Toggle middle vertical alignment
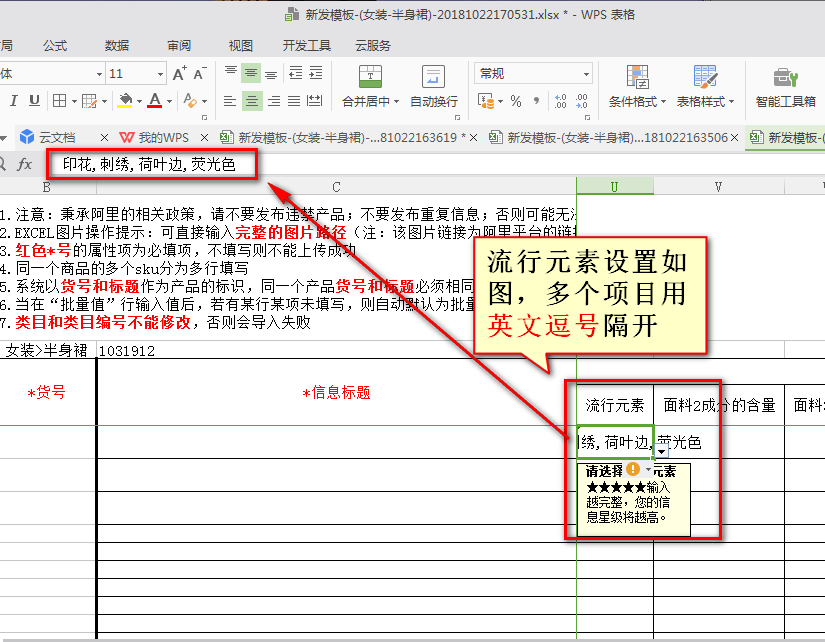 251,73
